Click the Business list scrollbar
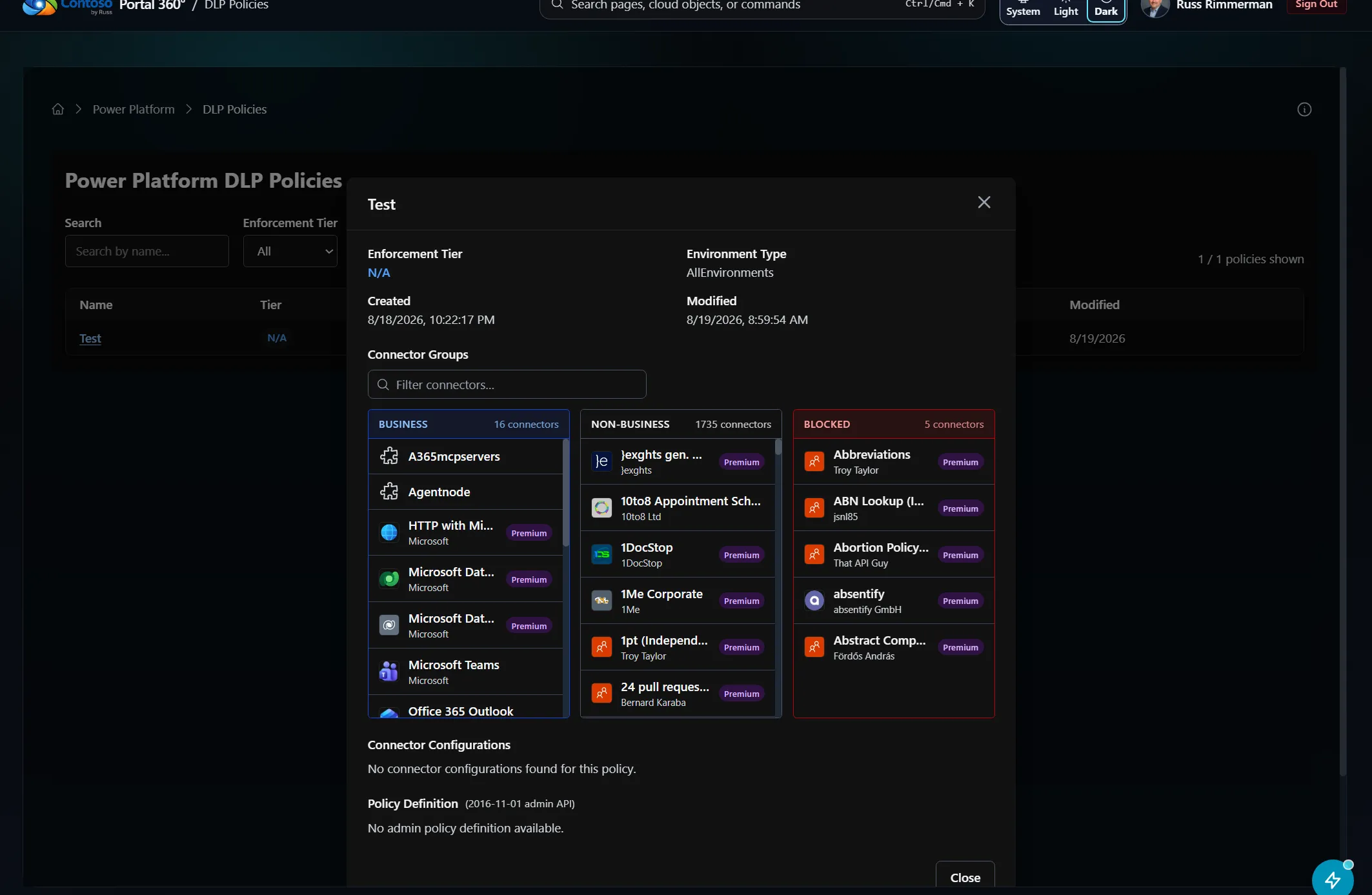 (566, 493)
